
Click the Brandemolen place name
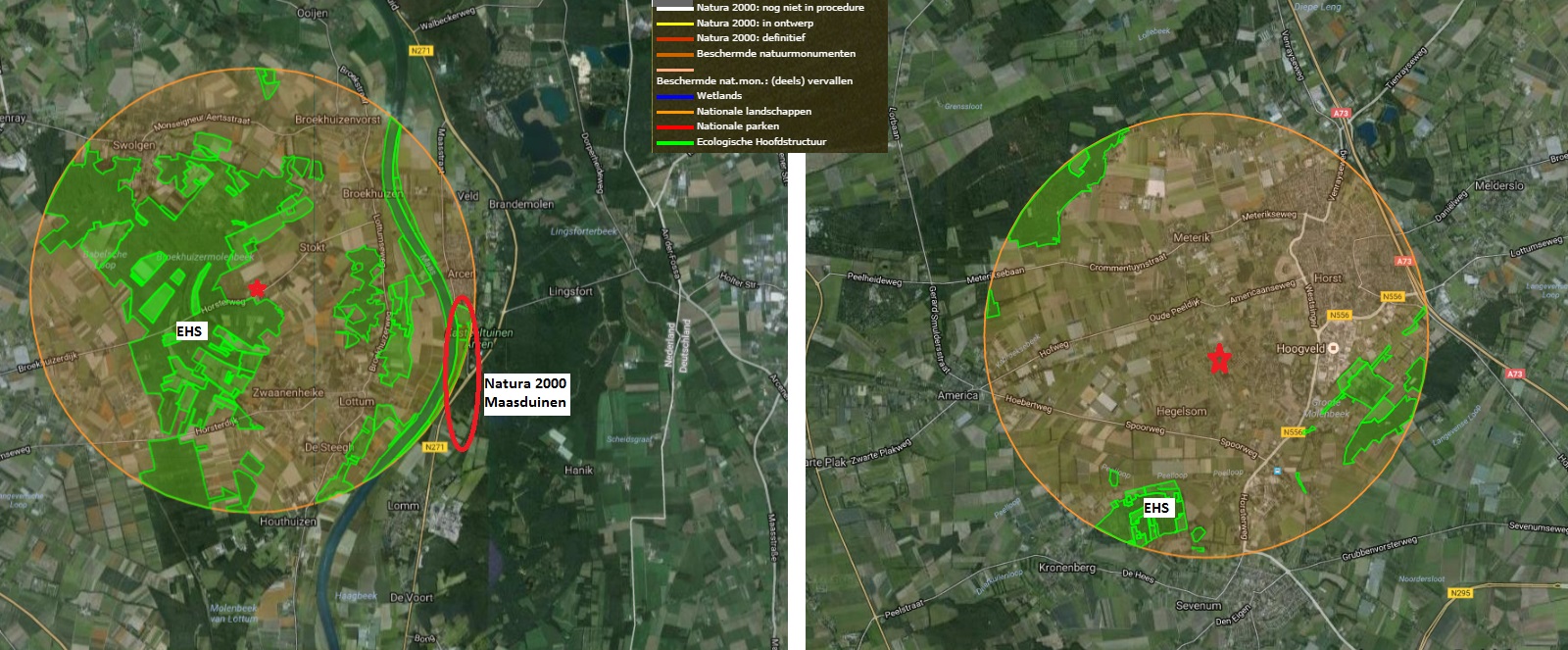click(x=520, y=205)
